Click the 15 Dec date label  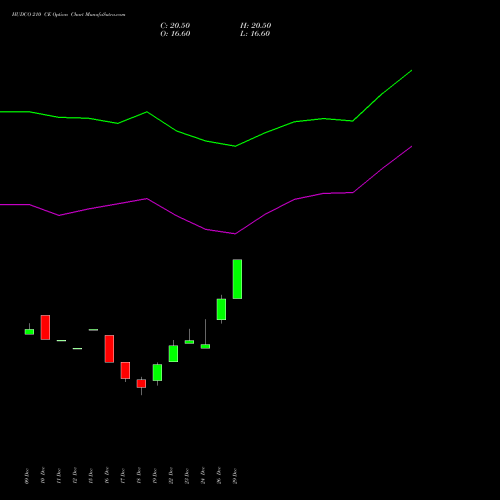[91, 476]
